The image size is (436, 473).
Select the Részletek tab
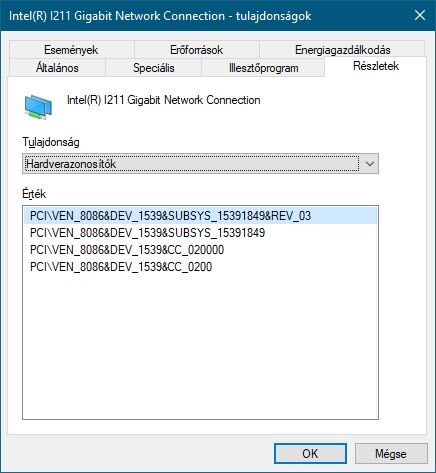pos(376,66)
